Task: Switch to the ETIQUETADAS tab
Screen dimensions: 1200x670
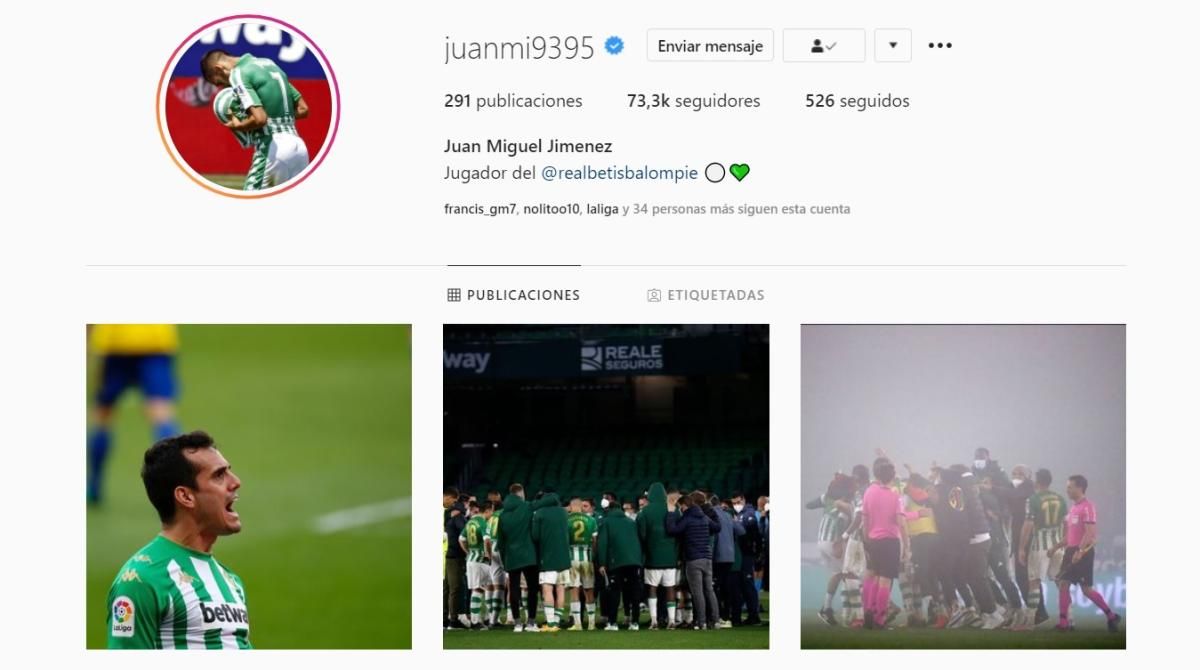Action: point(706,295)
